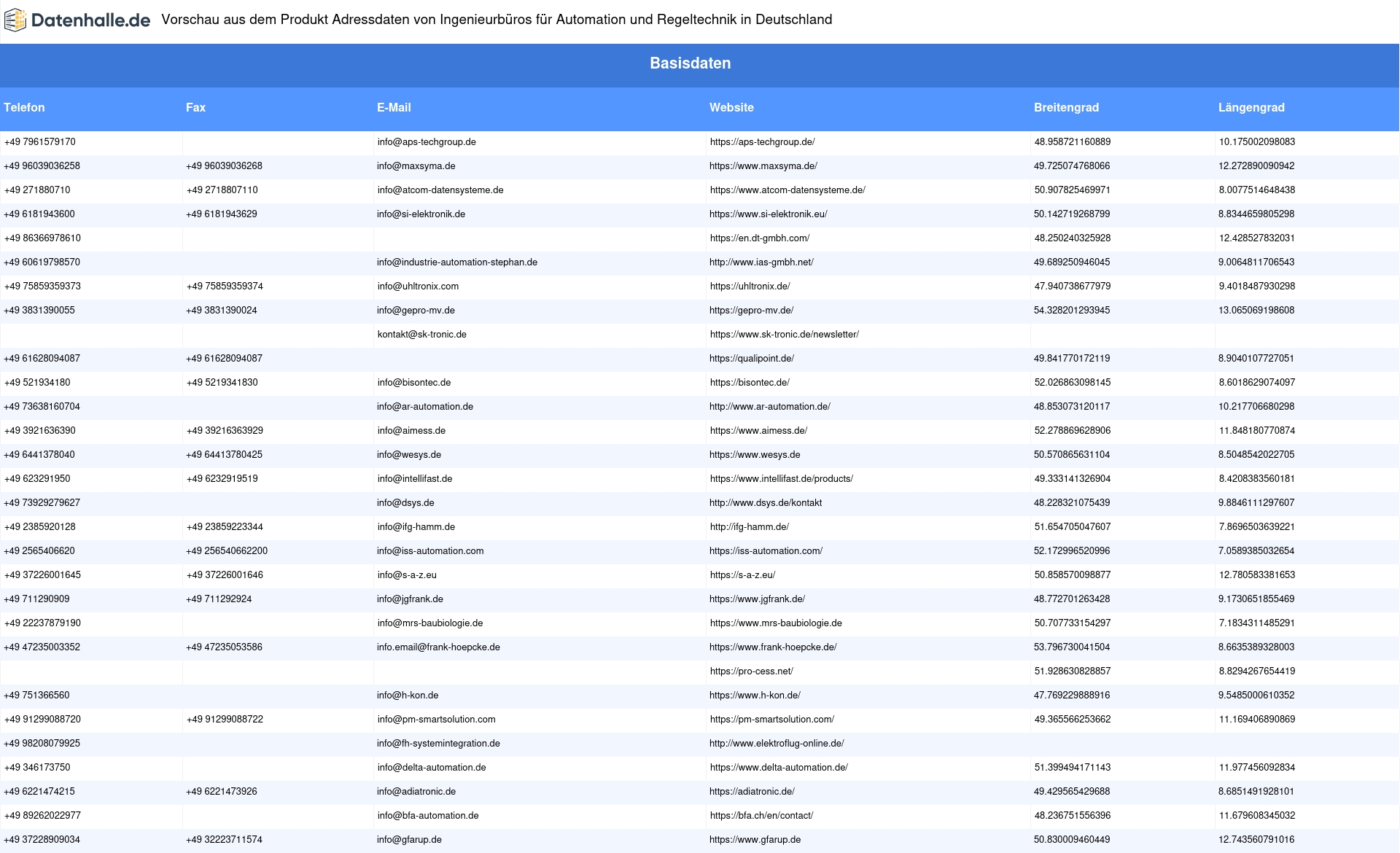The height and width of the screenshot is (853, 1400).
Task: Select email info@gepro-mv.de
Action: (416, 311)
